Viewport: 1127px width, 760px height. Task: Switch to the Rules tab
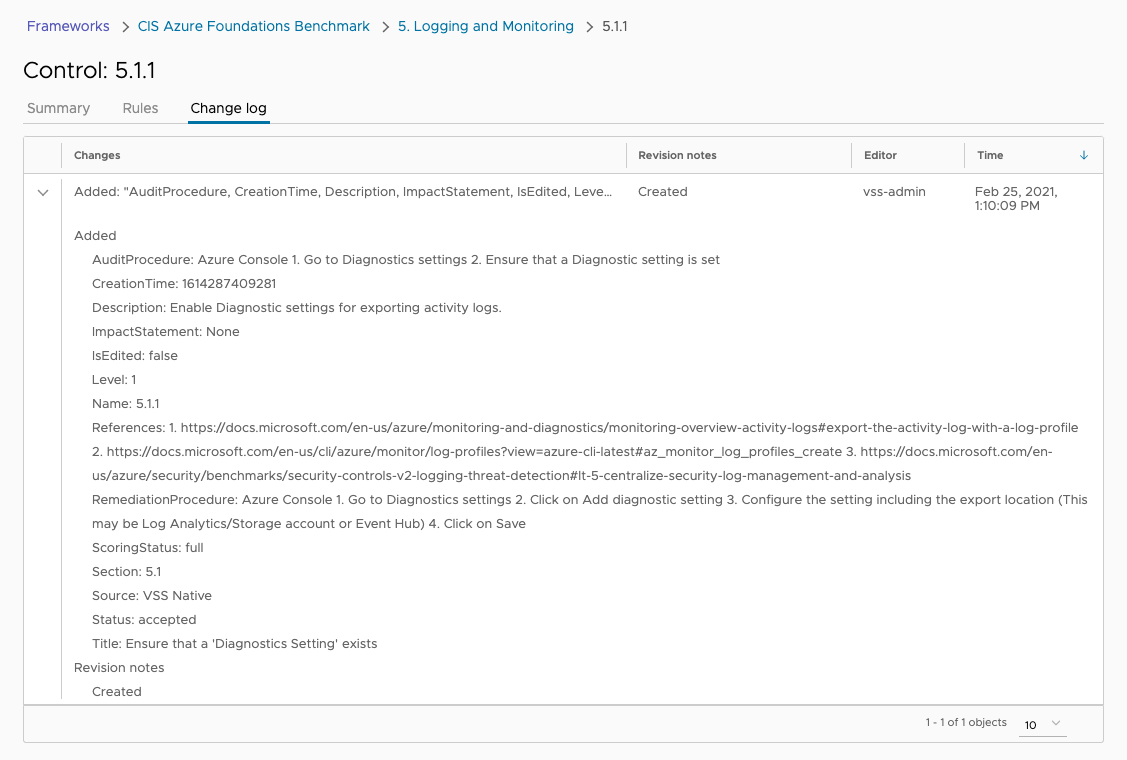coord(140,108)
